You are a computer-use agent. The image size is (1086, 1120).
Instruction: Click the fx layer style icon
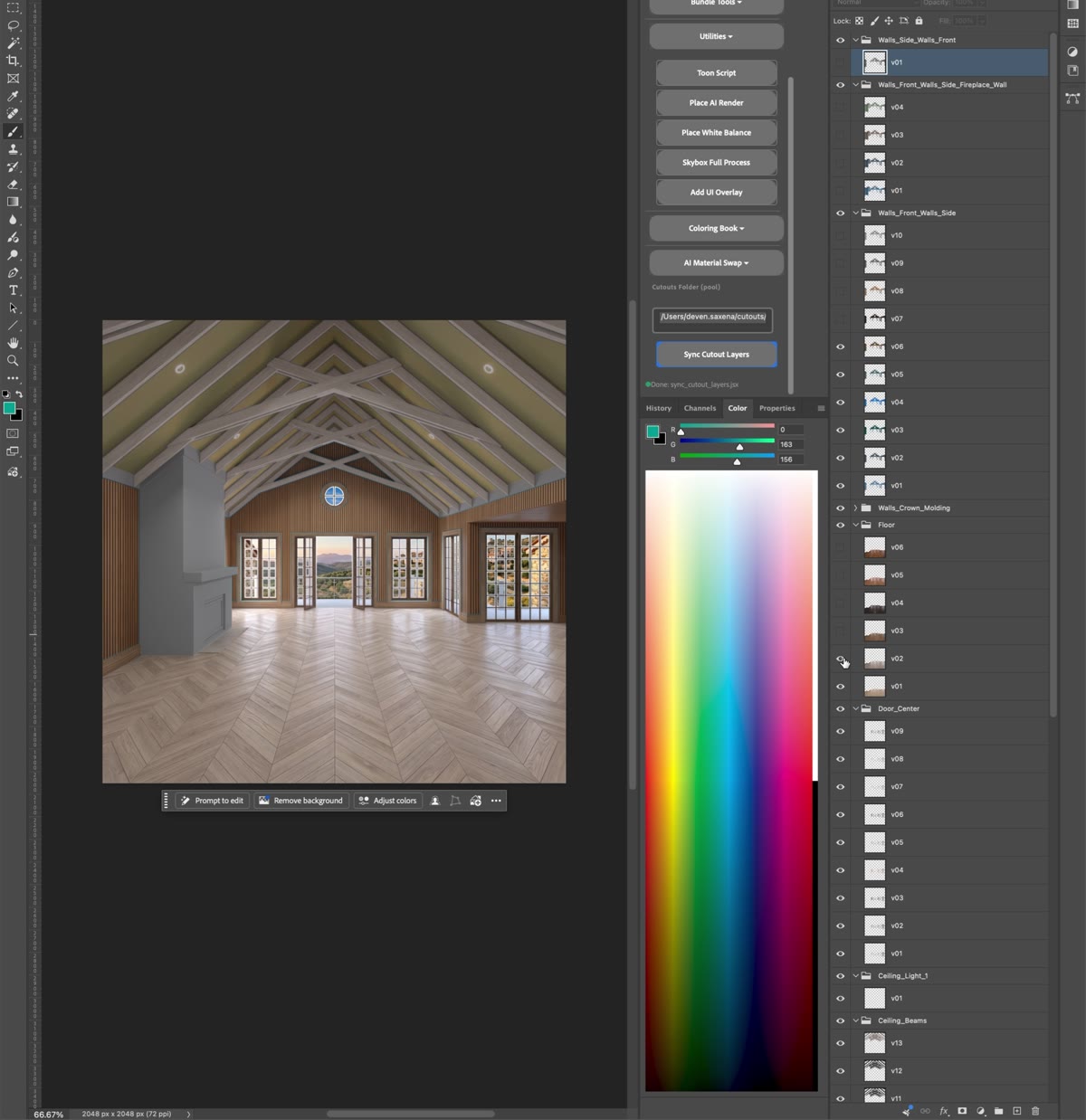point(944,1111)
